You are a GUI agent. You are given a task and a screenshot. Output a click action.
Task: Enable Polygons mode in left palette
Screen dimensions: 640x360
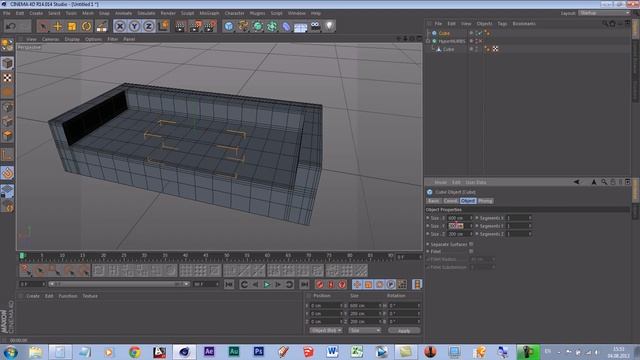(7, 136)
